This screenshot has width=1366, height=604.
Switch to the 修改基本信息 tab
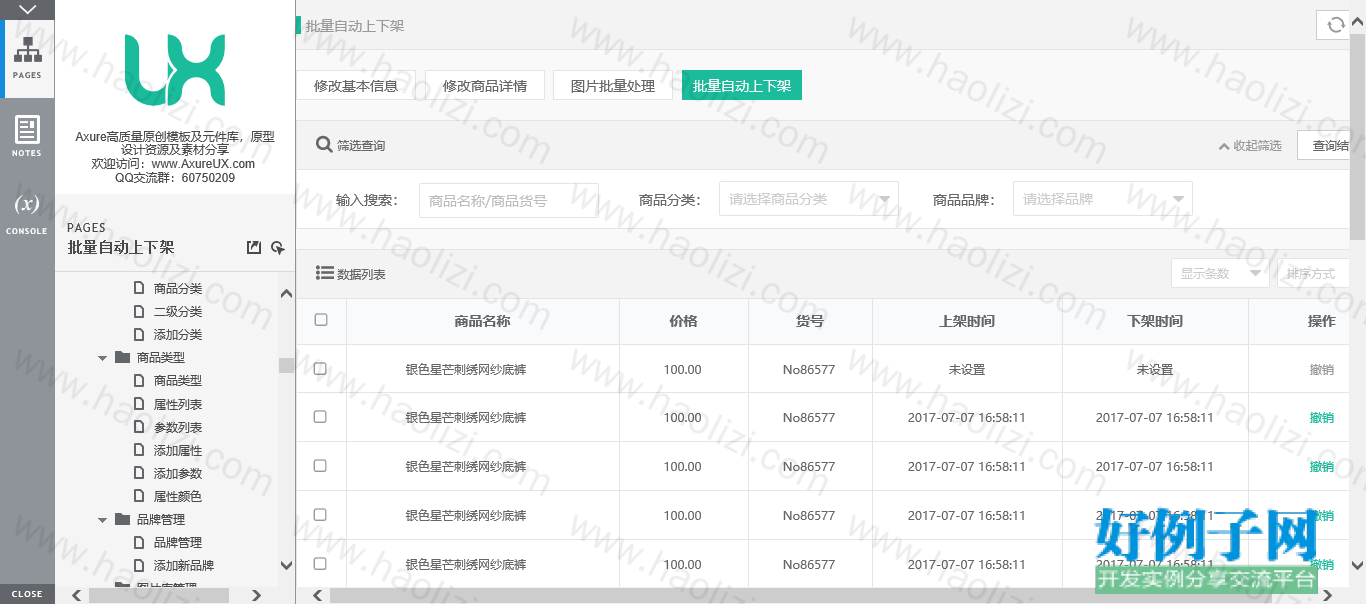click(x=356, y=85)
